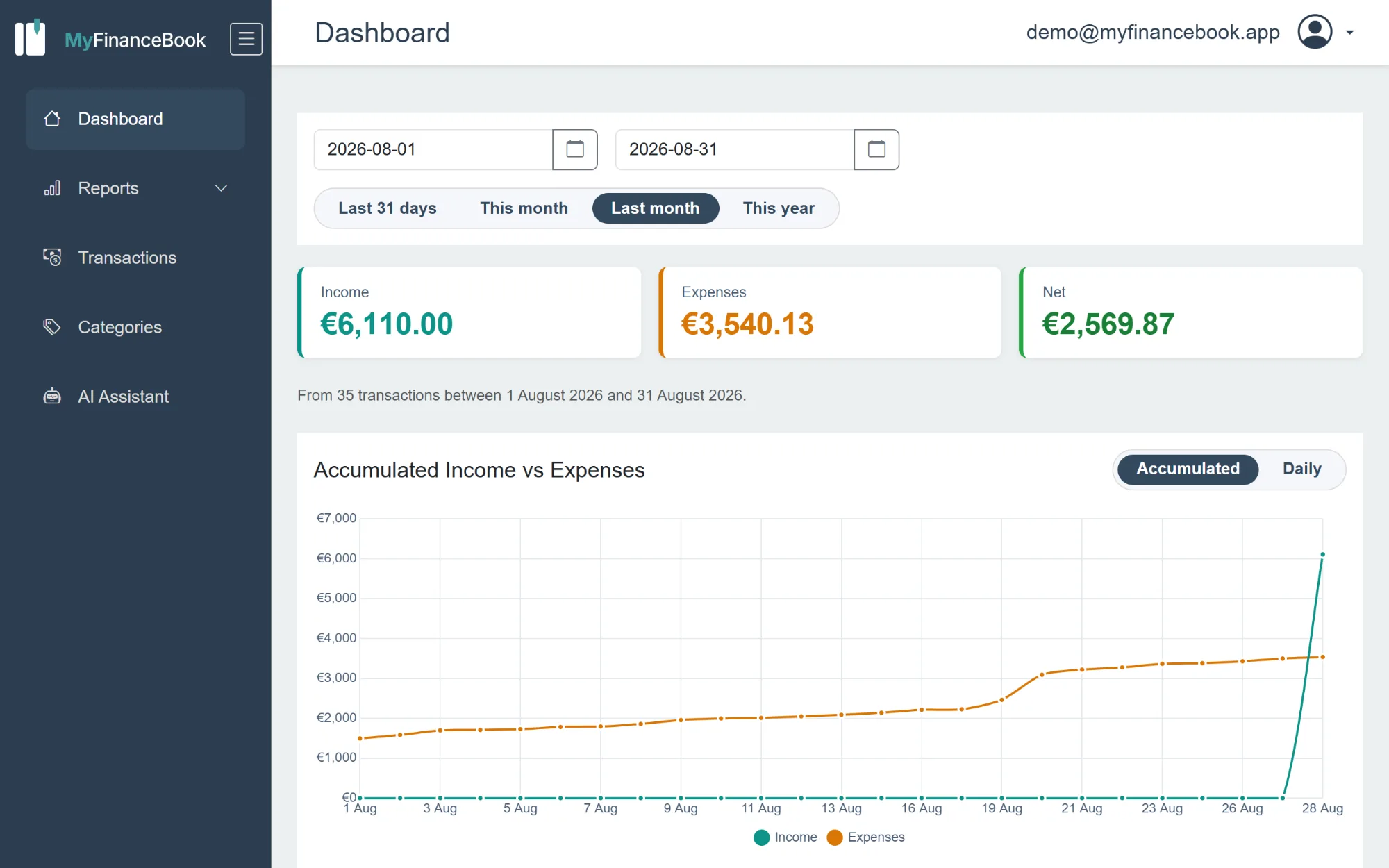
Task: Open the account dropdown caret
Action: pos(1349,33)
